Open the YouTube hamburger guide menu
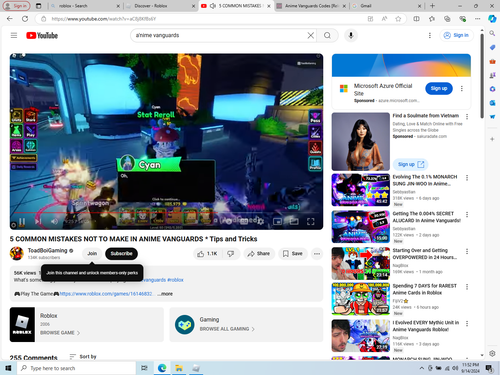 coord(14,35)
